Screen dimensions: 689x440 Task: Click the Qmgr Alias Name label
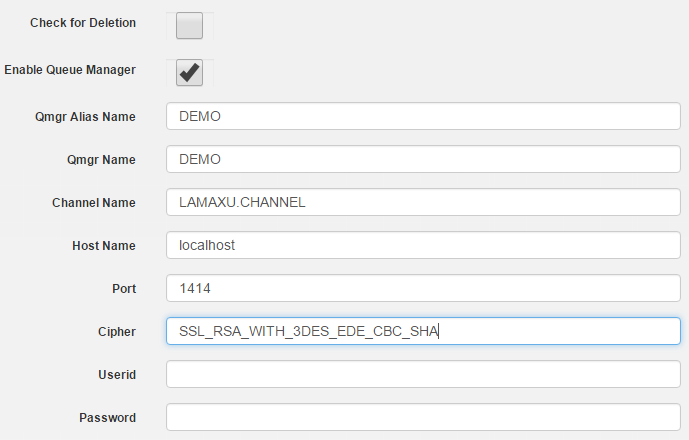tap(85, 117)
